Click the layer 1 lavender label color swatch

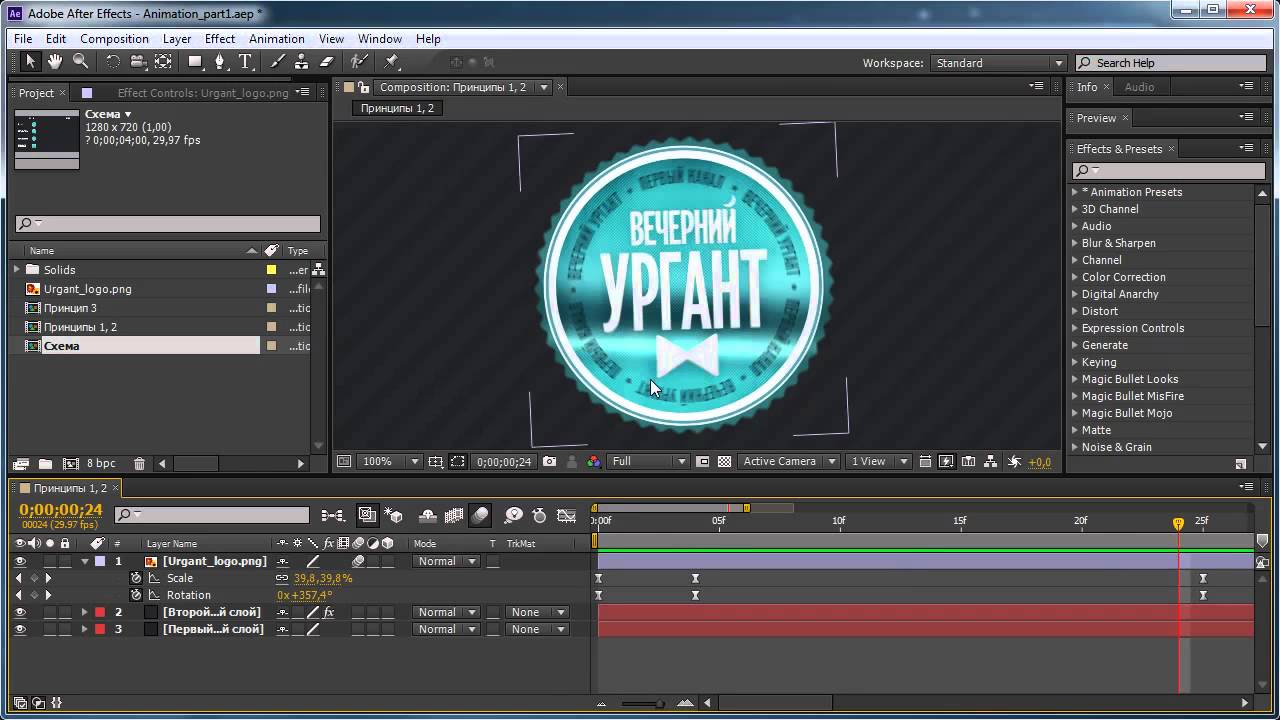[x=99, y=562]
